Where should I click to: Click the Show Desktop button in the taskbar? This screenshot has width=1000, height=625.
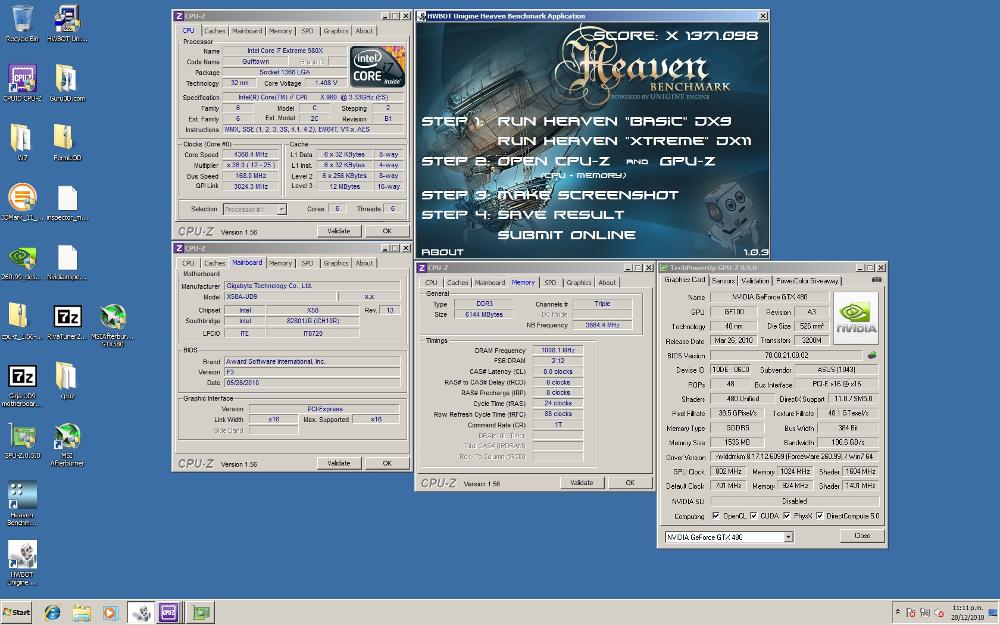click(x=994, y=612)
